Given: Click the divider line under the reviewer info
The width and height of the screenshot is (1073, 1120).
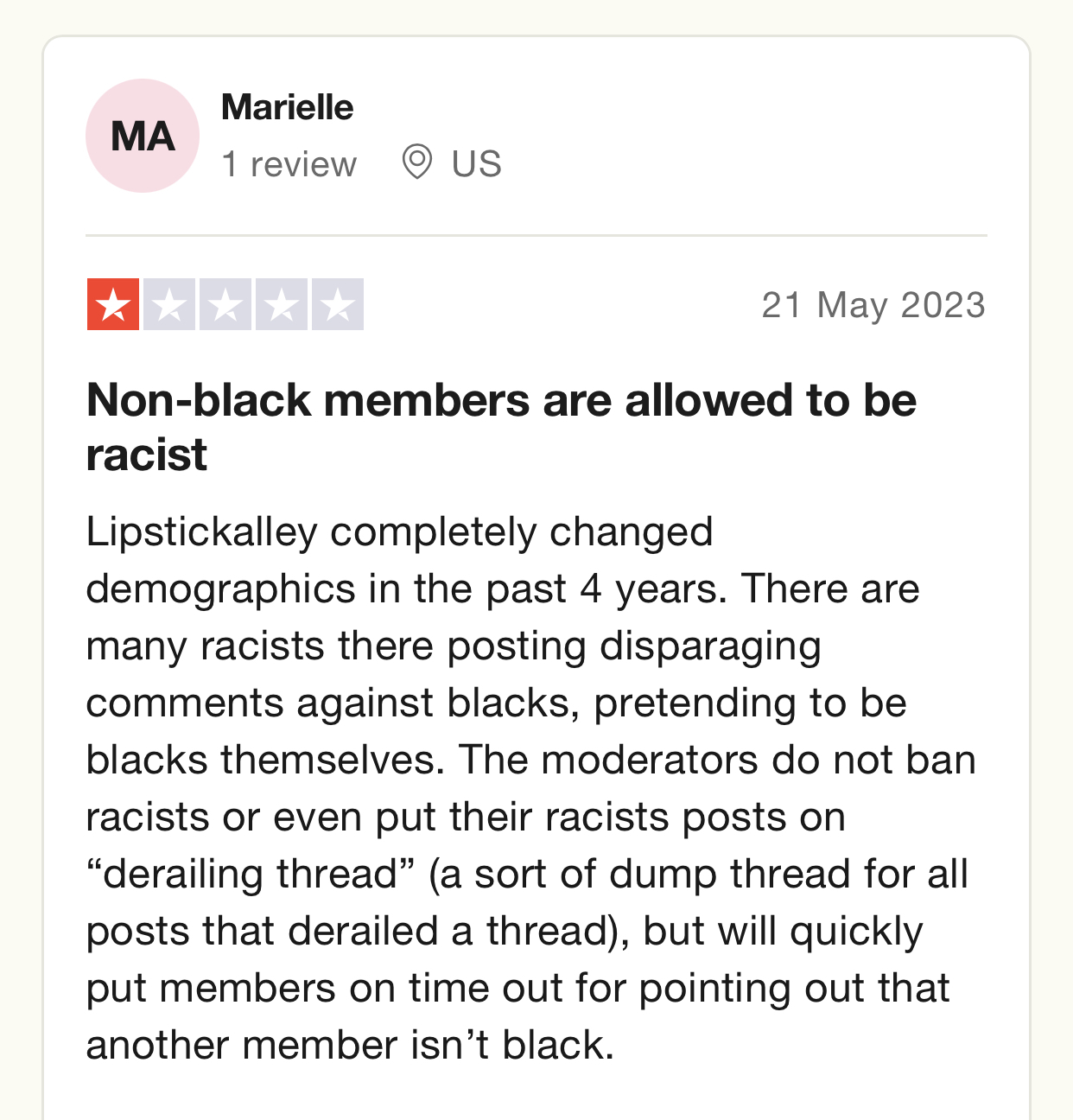Looking at the screenshot, I should pyautogui.click(x=536, y=235).
